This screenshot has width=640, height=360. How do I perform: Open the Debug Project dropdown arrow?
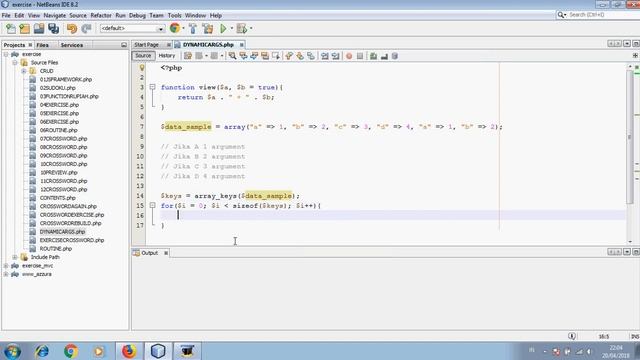[251, 29]
